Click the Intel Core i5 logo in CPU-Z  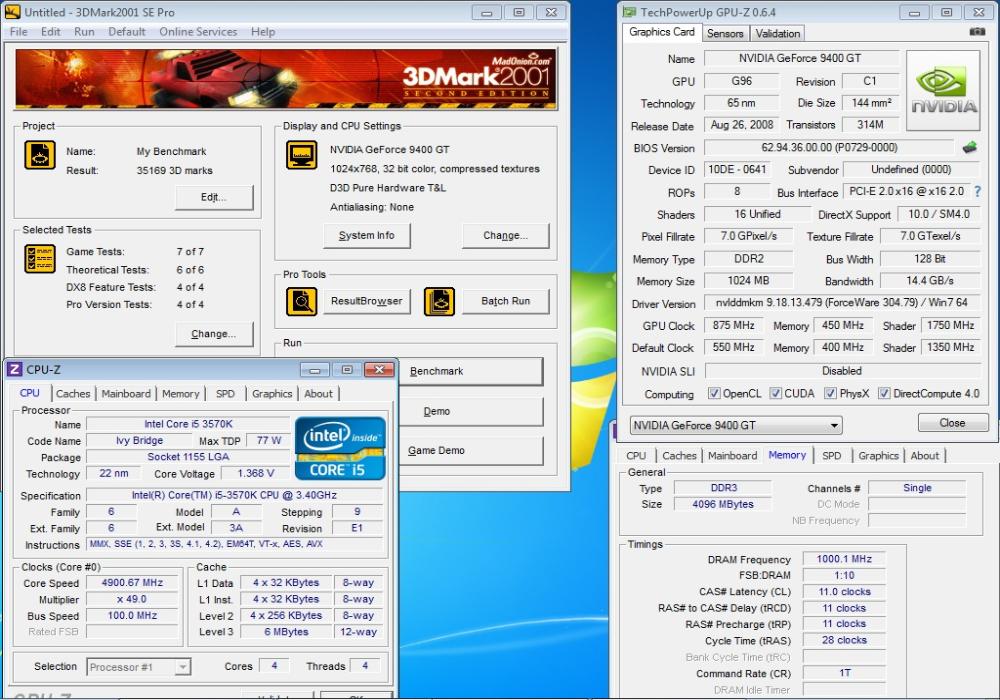click(x=340, y=448)
